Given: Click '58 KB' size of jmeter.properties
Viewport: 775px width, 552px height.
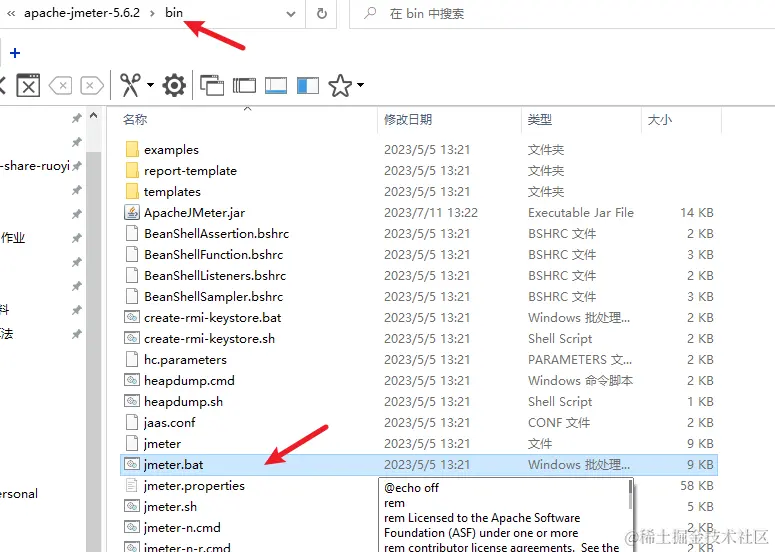Looking at the screenshot, I should pos(697,486).
